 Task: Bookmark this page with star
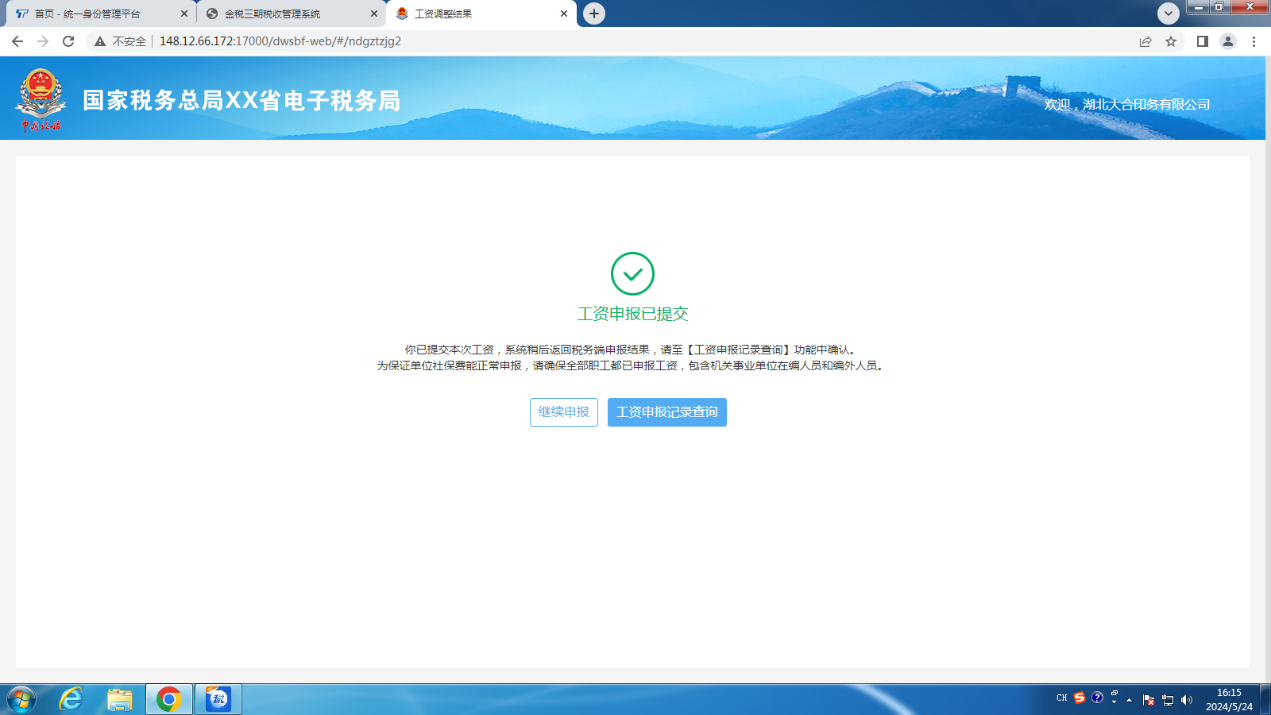(x=1171, y=42)
